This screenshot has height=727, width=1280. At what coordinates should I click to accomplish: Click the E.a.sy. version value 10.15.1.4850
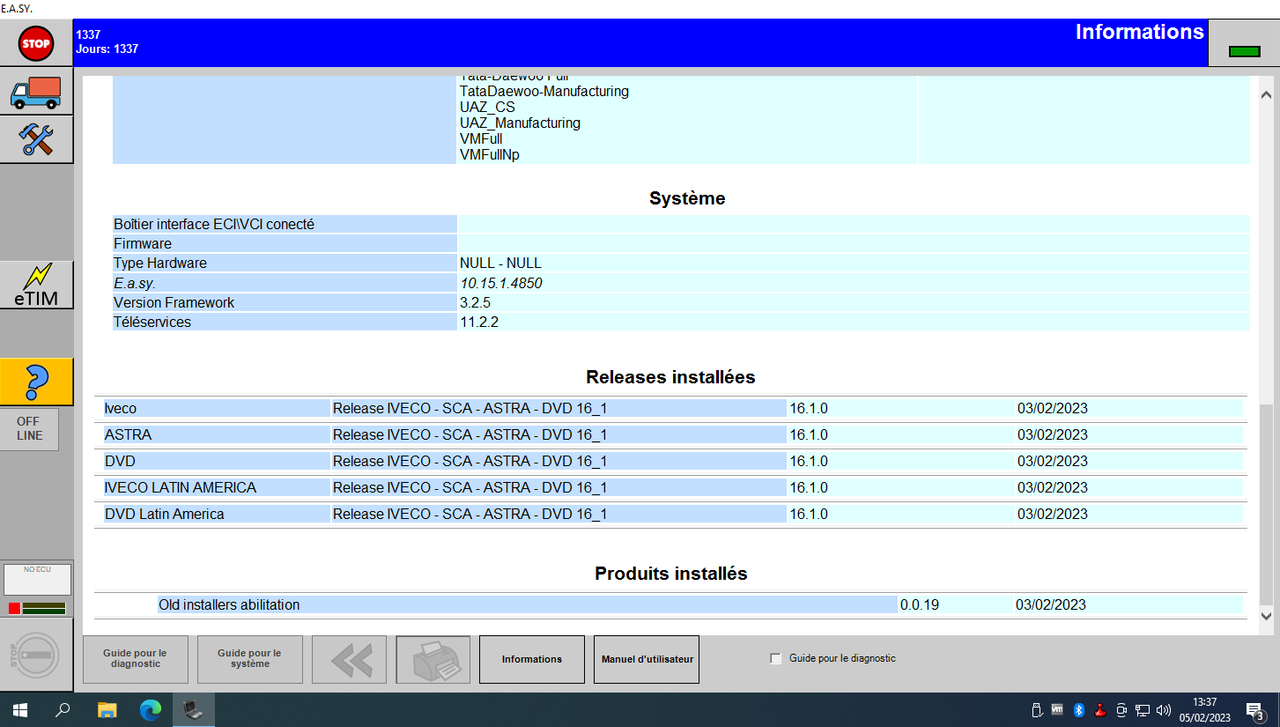[x=501, y=283]
